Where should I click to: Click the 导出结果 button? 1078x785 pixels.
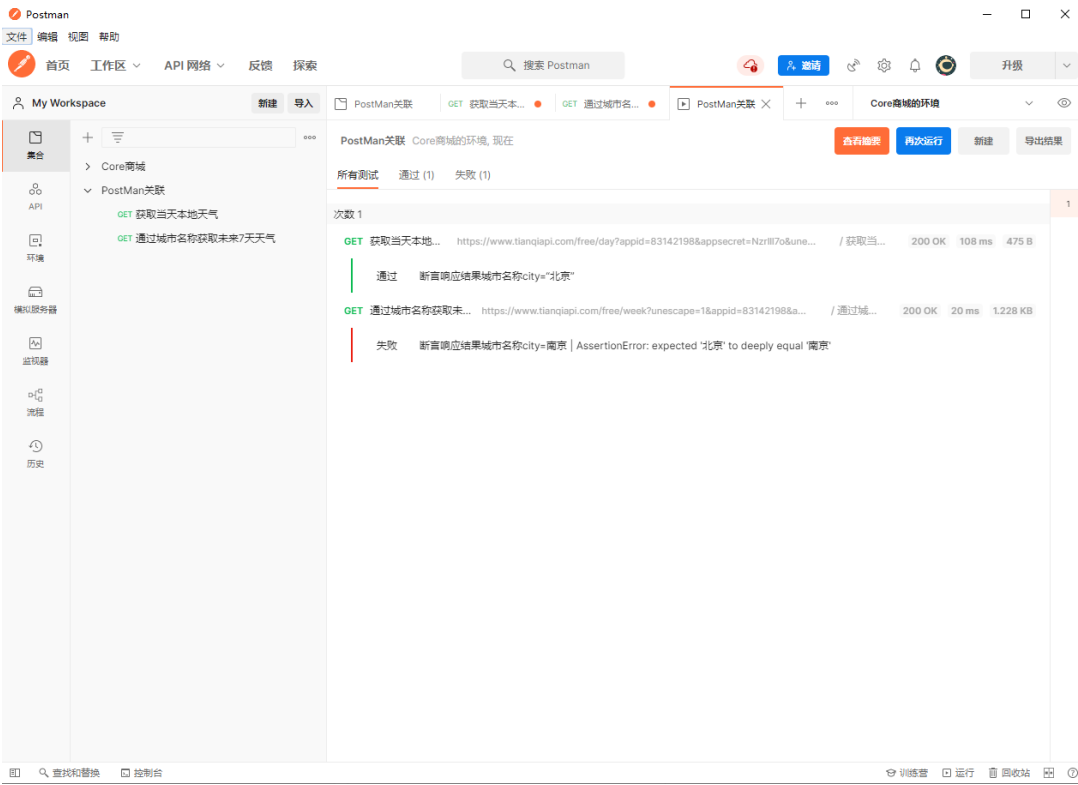click(x=1043, y=141)
